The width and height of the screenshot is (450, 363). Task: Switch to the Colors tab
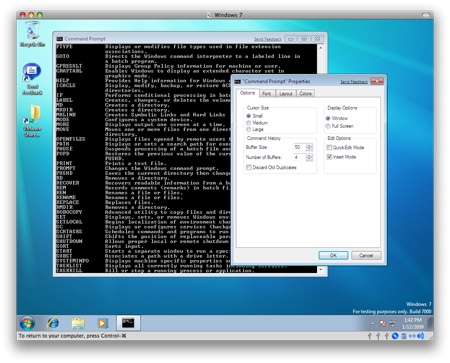pos(305,94)
